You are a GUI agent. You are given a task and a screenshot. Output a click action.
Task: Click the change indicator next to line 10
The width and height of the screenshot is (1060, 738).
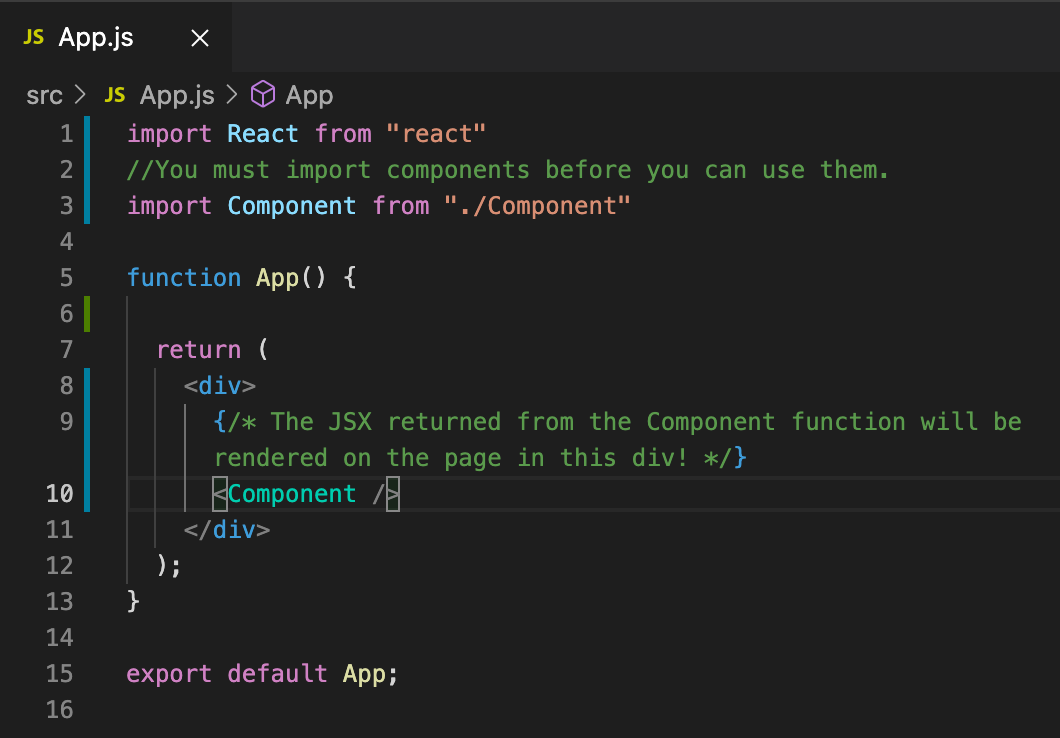[86, 493]
